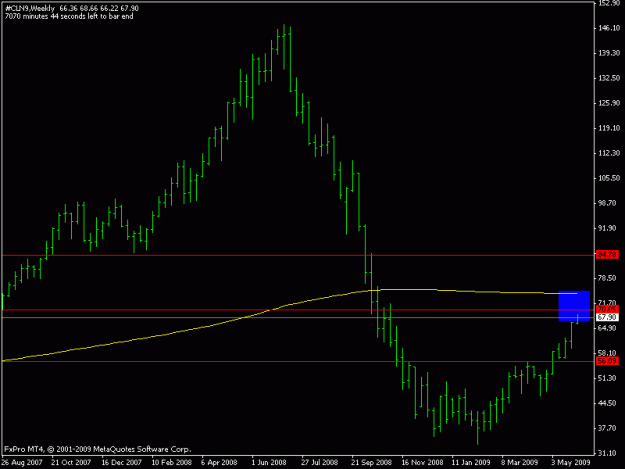Click the 37.70 price scale value
This screenshot has height=469, width=625.
(x=609, y=428)
